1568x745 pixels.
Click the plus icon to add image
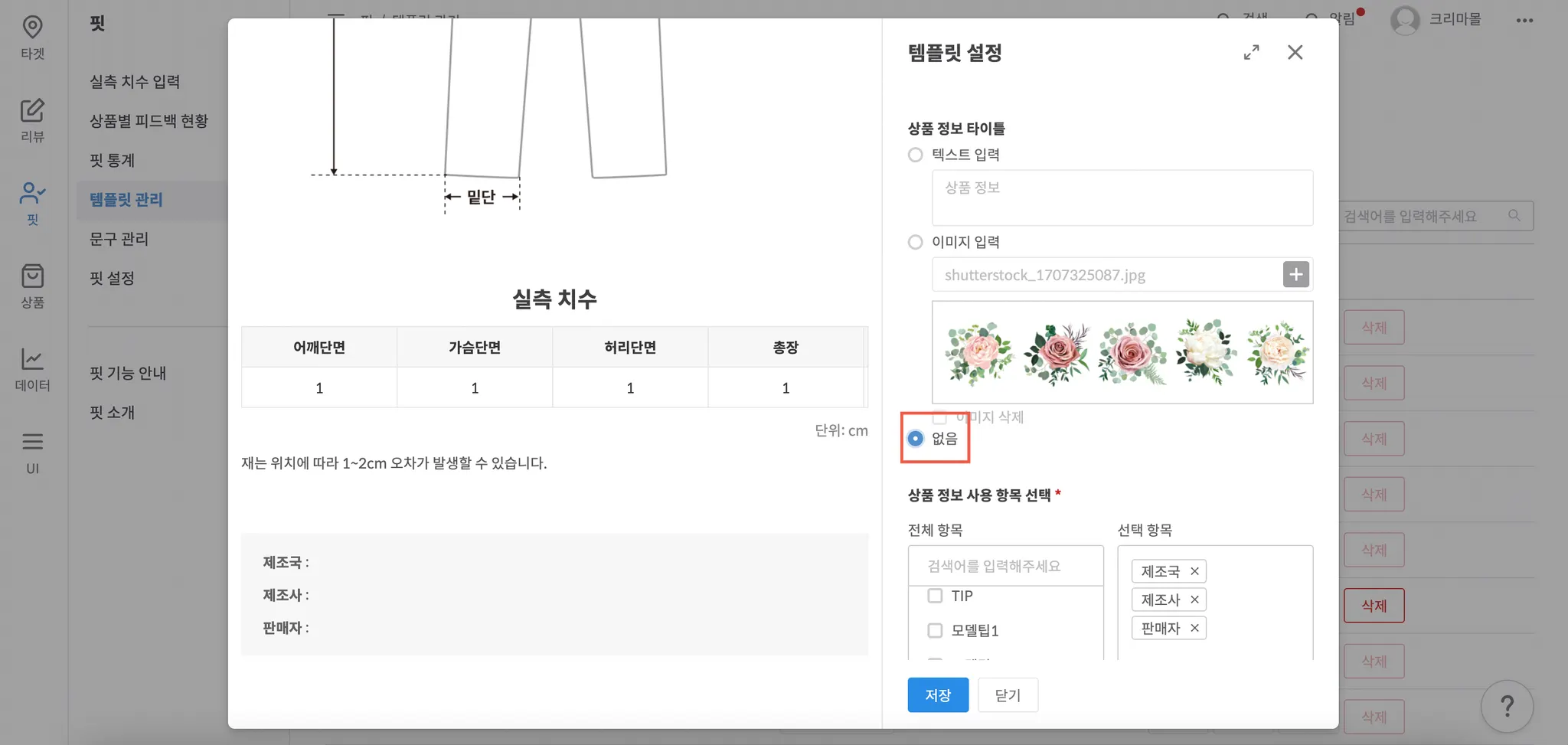1295,274
